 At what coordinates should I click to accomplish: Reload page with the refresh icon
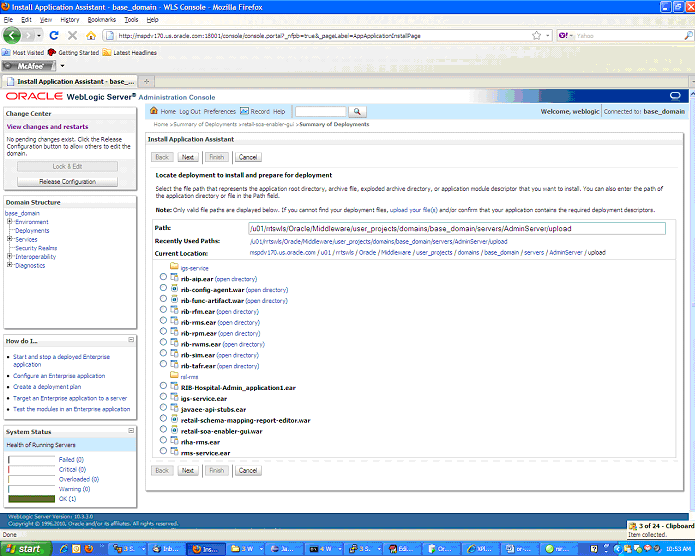[x=54, y=35]
